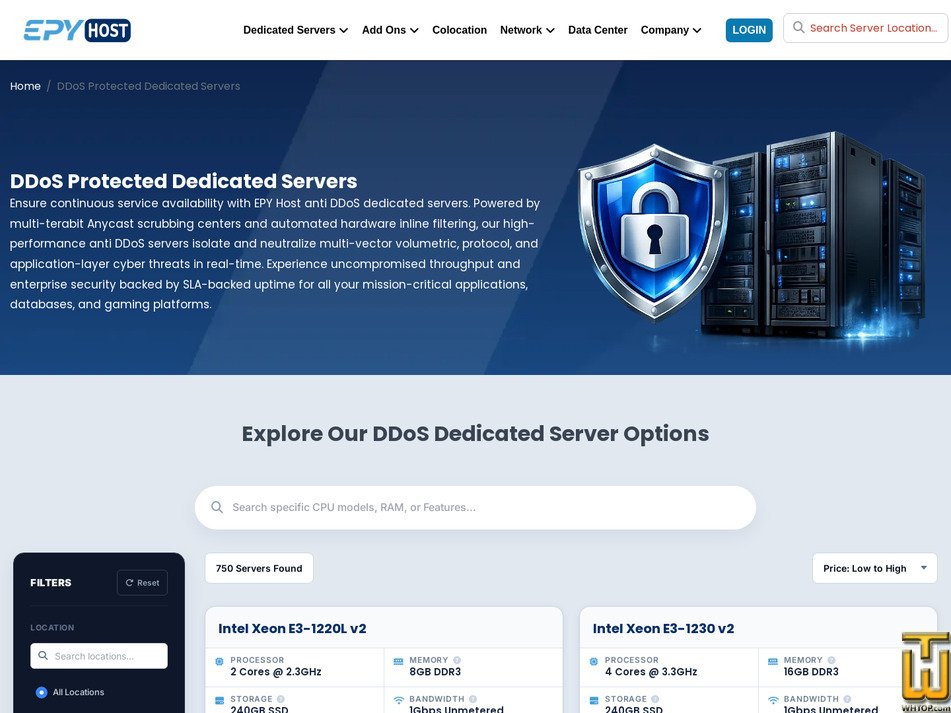
Task: Open the Price: Low to High sort dropdown
Action: (x=875, y=568)
